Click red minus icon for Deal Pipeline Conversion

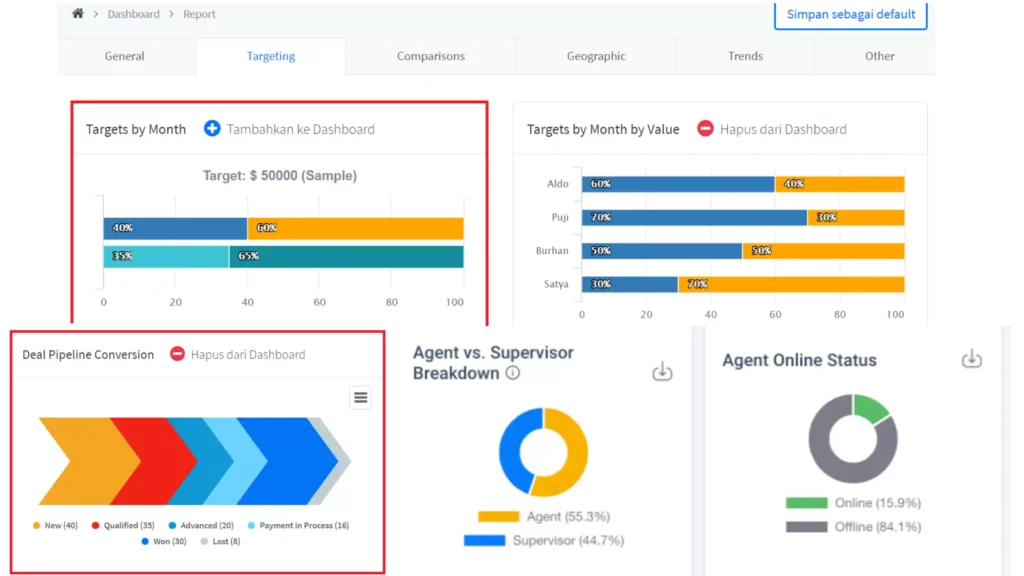tap(177, 354)
